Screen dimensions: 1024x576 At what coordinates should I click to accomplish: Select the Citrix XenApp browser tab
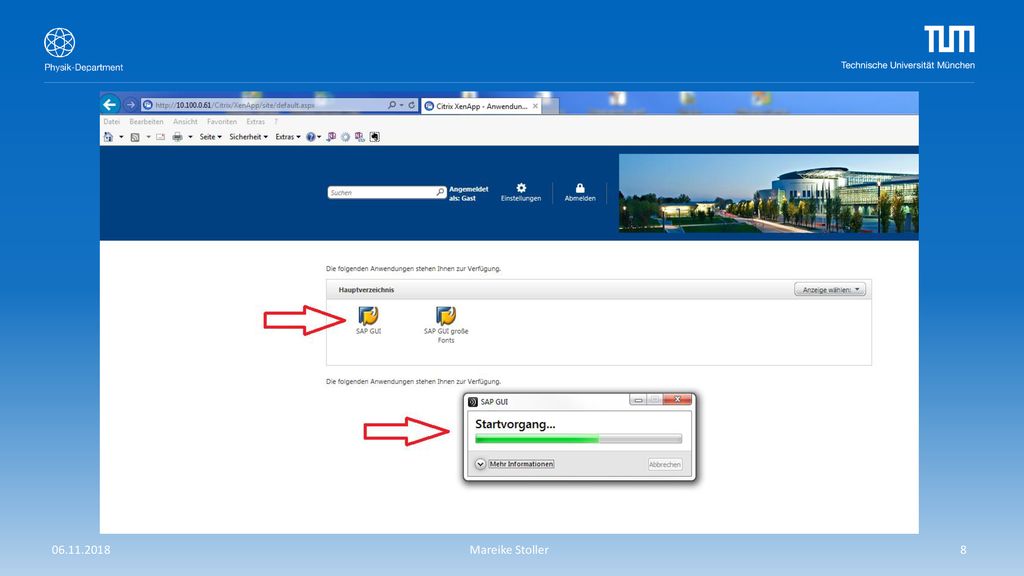(481, 106)
